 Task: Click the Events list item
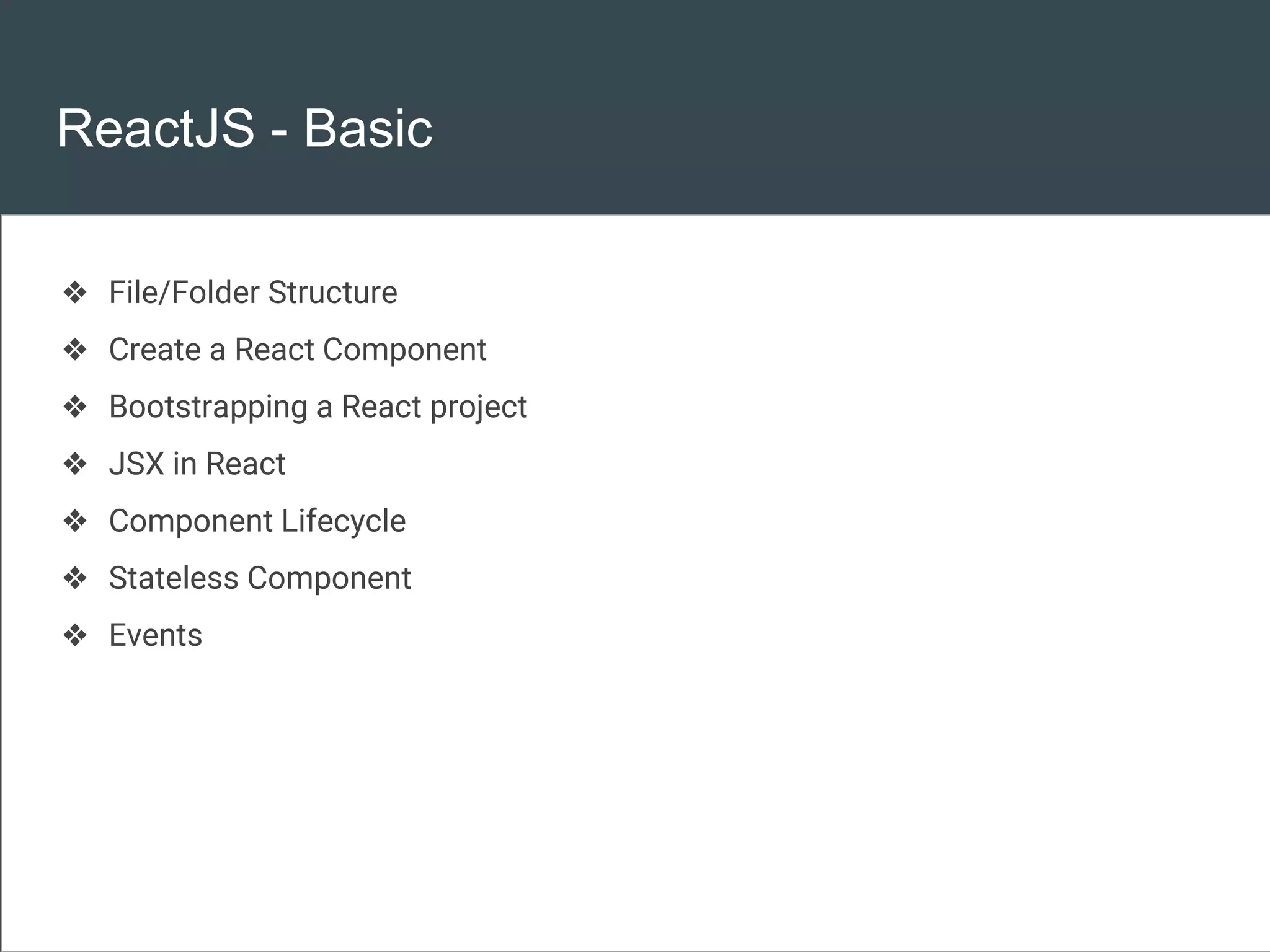(156, 635)
